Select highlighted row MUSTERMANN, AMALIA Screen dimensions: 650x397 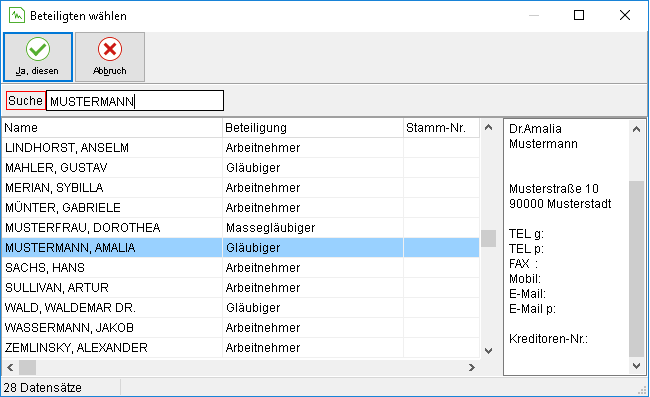click(x=240, y=247)
